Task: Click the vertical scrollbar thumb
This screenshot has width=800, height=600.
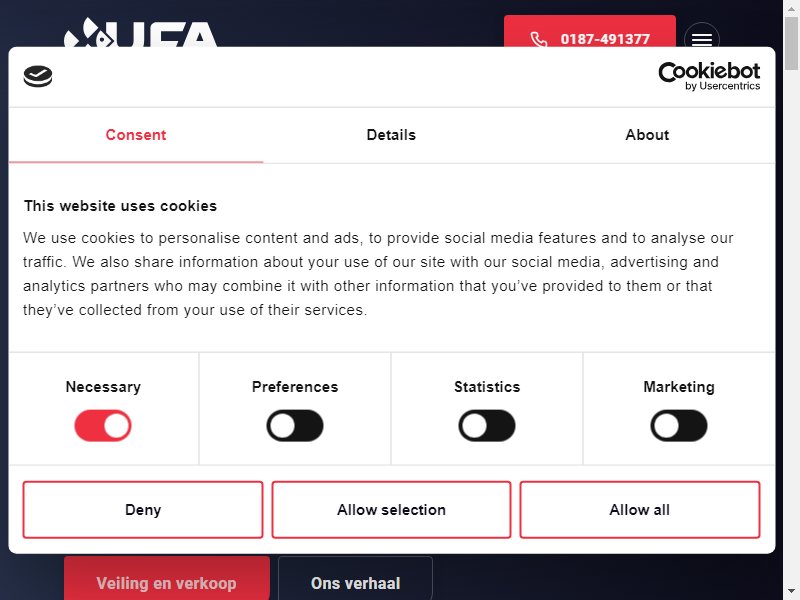Action: click(791, 43)
